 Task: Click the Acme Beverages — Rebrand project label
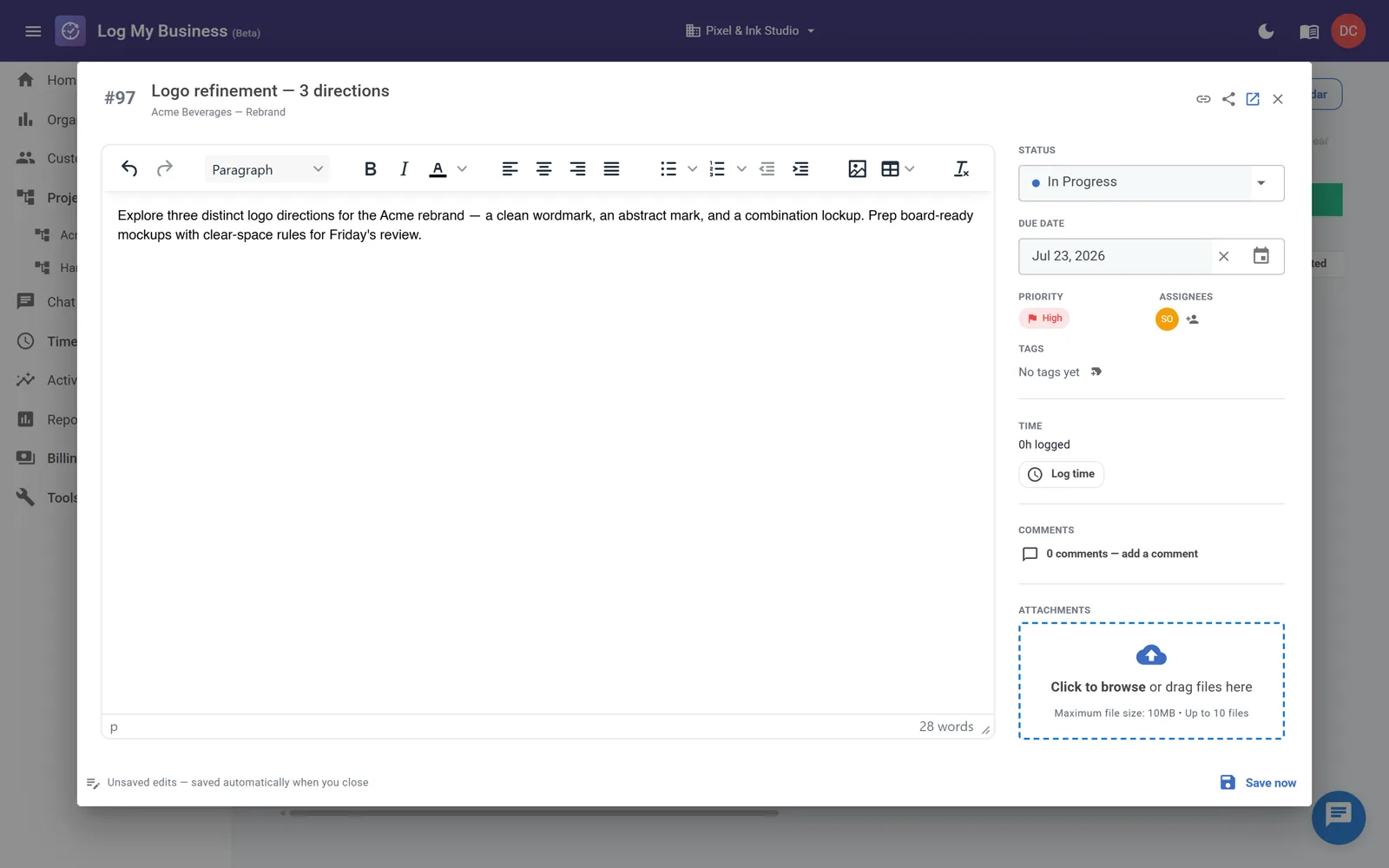[x=218, y=112]
